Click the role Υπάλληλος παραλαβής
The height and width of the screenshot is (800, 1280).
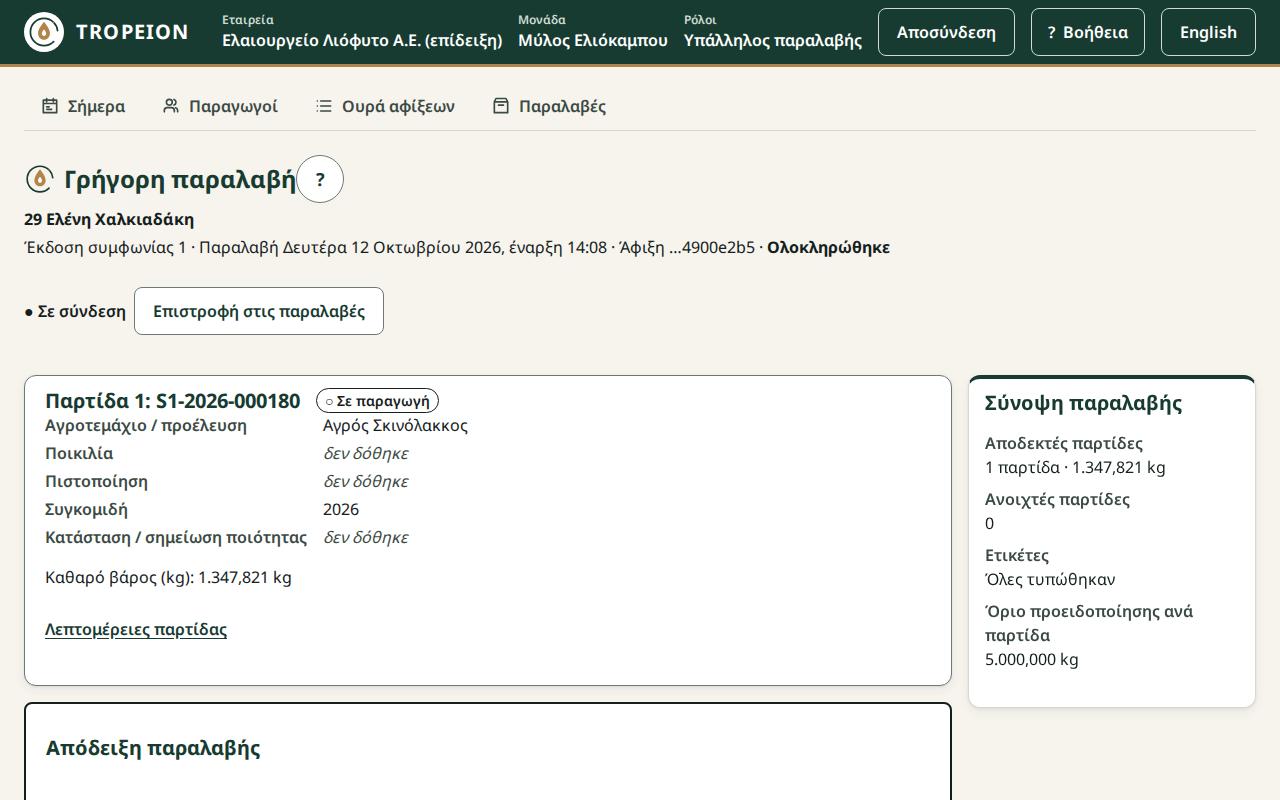pos(773,40)
